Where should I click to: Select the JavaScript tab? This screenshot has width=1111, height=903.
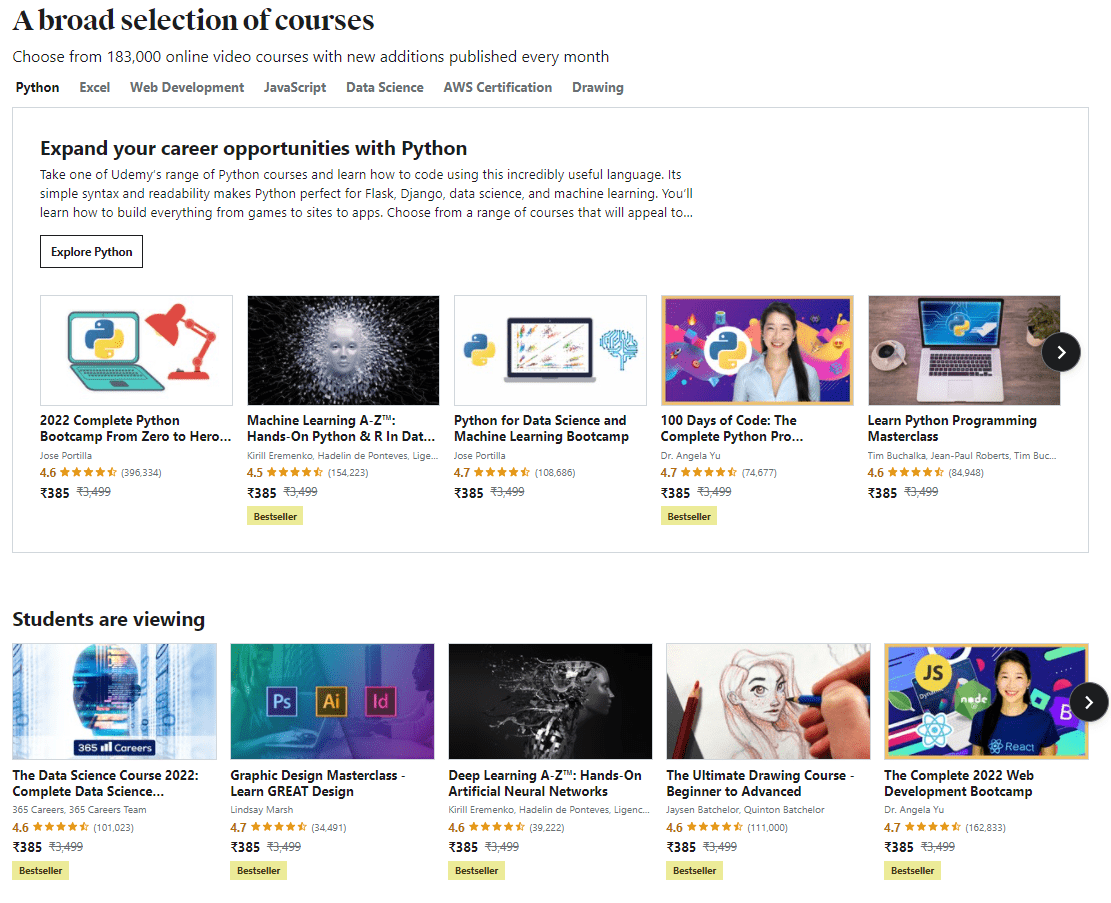pyautogui.click(x=295, y=87)
